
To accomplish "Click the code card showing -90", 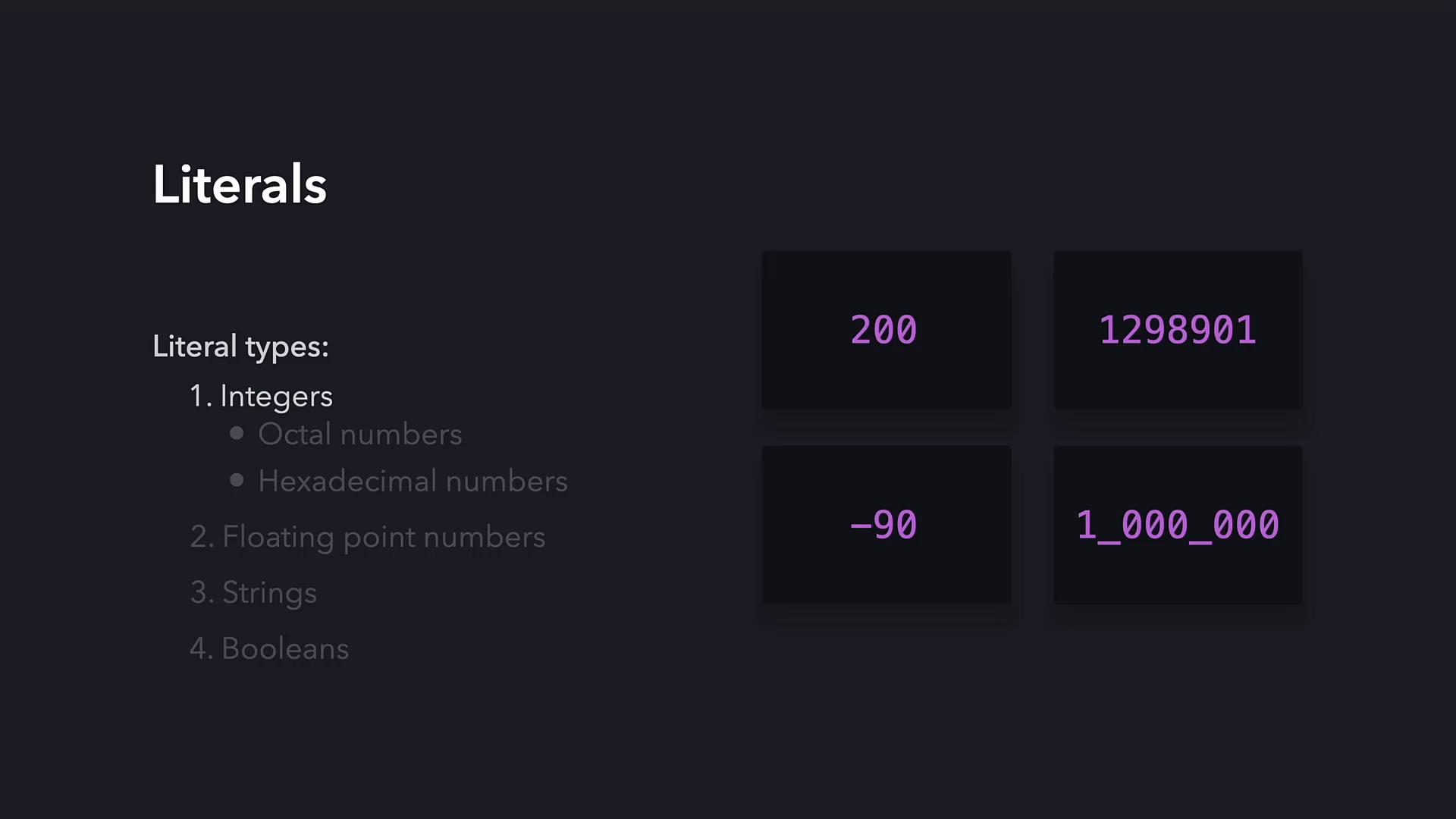I will (886, 525).
